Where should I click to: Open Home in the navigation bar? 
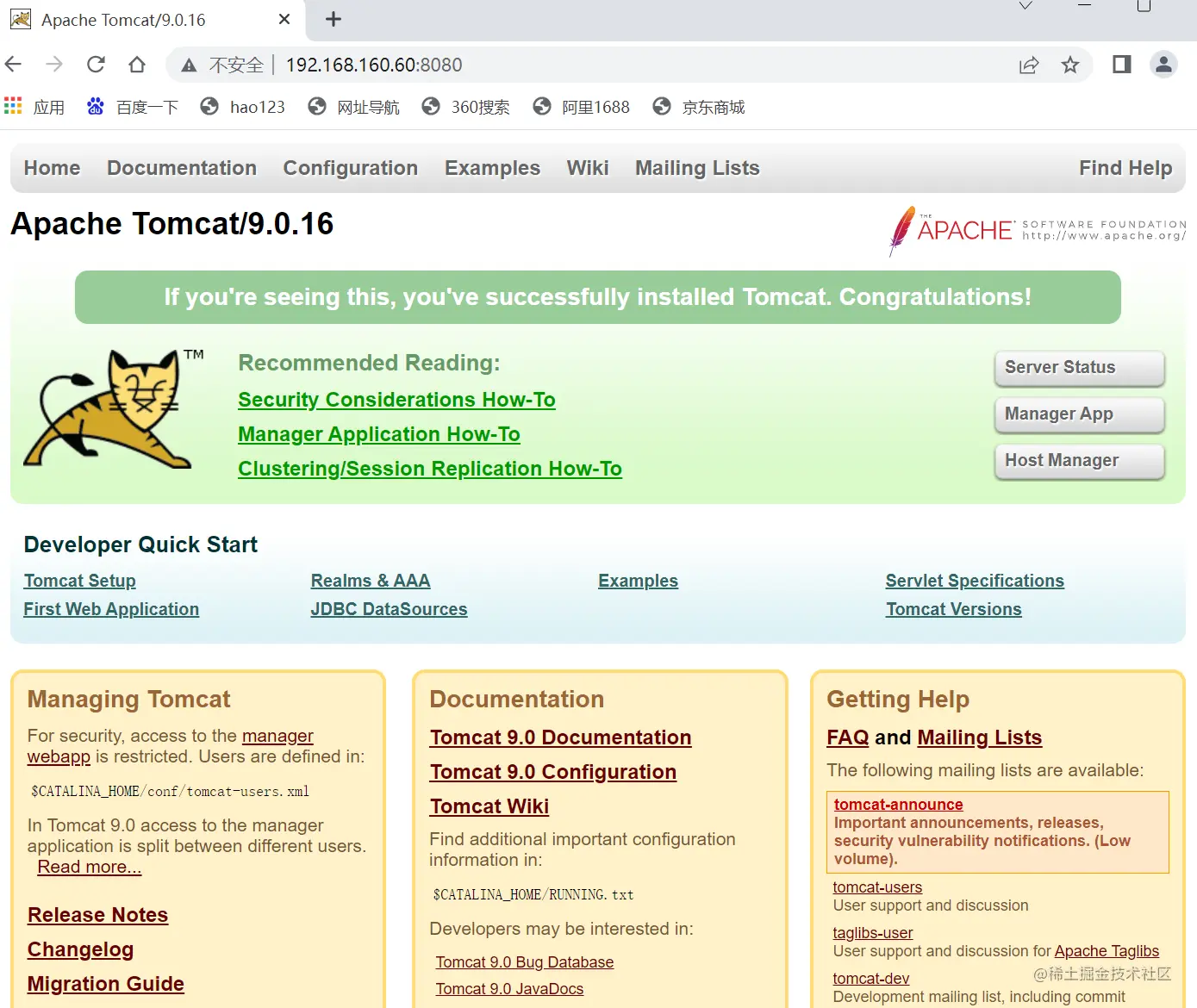[52, 168]
